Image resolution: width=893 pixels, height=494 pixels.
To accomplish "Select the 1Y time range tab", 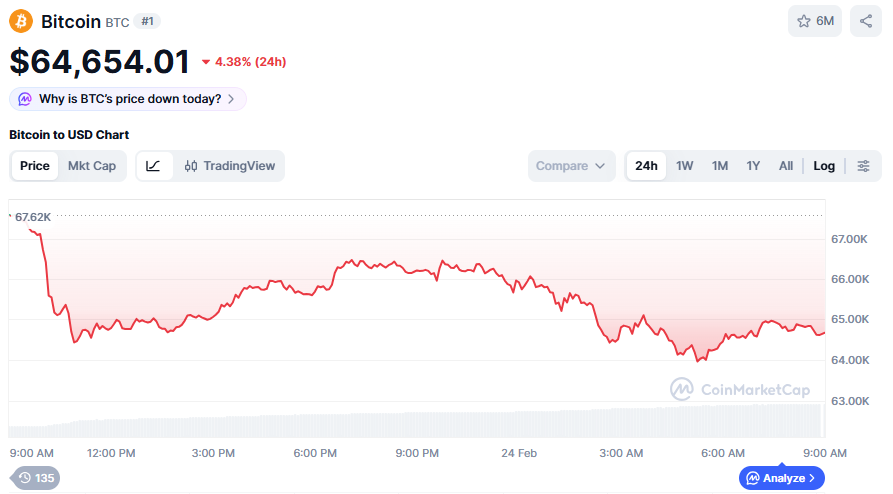I will 753,166.
